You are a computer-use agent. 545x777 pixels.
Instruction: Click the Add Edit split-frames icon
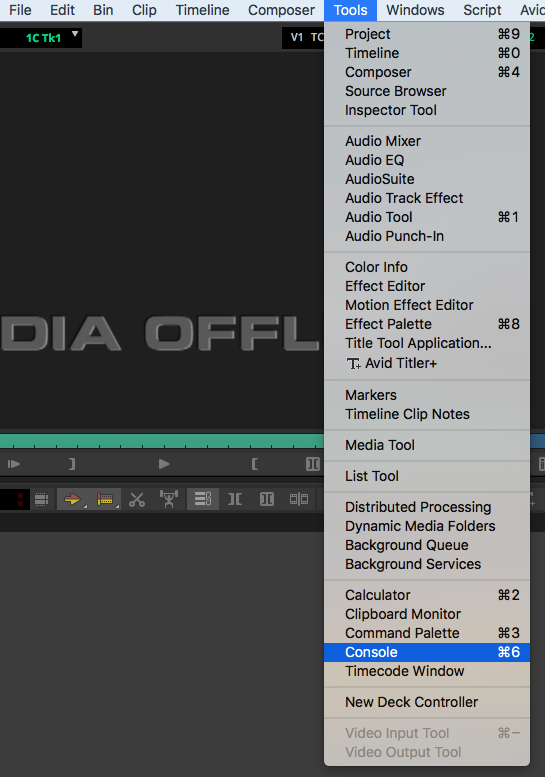pyautogui.click(x=299, y=499)
